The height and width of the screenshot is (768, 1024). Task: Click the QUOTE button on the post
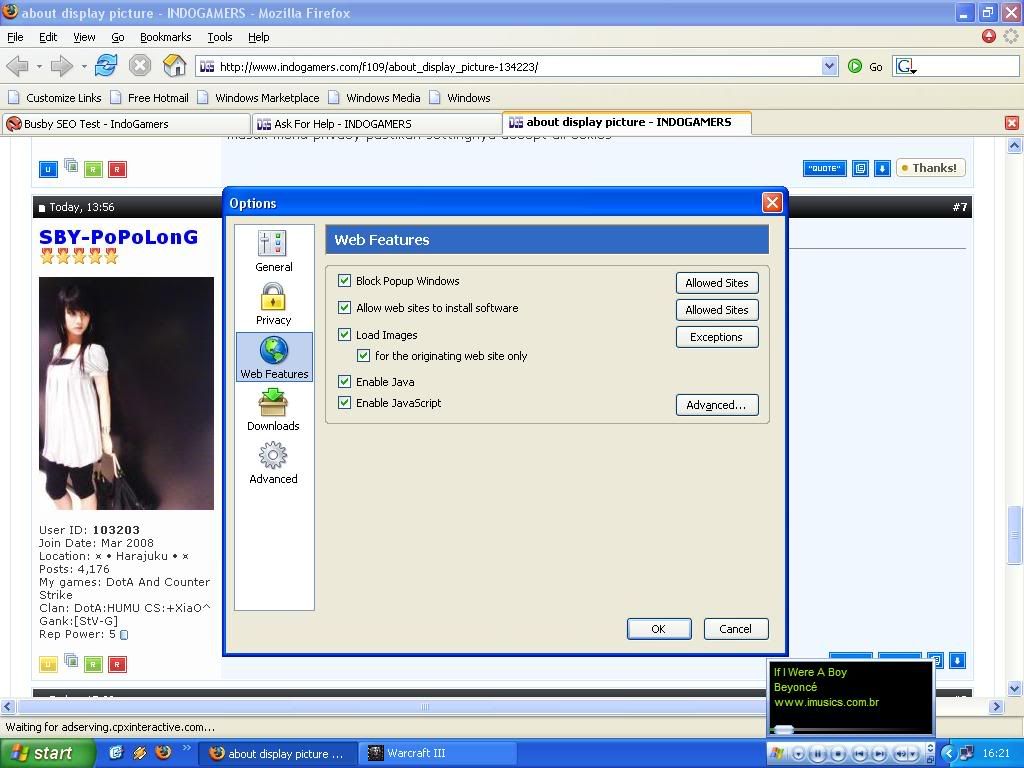click(x=824, y=168)
